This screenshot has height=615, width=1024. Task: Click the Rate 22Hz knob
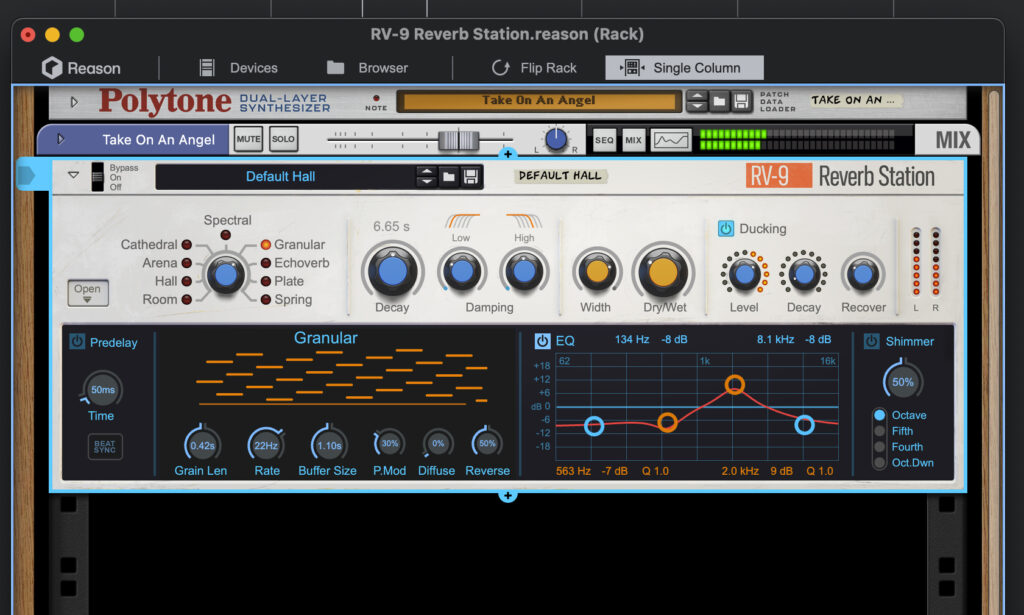266,445
